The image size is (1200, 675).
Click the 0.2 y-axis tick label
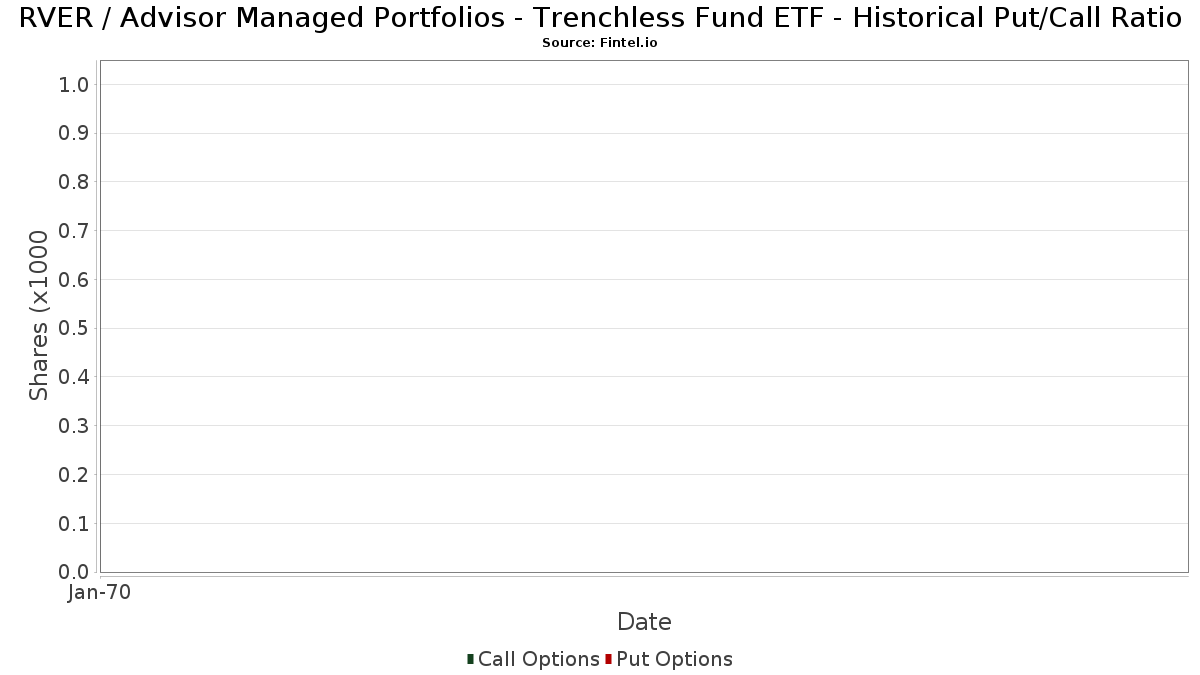point(74,475)
